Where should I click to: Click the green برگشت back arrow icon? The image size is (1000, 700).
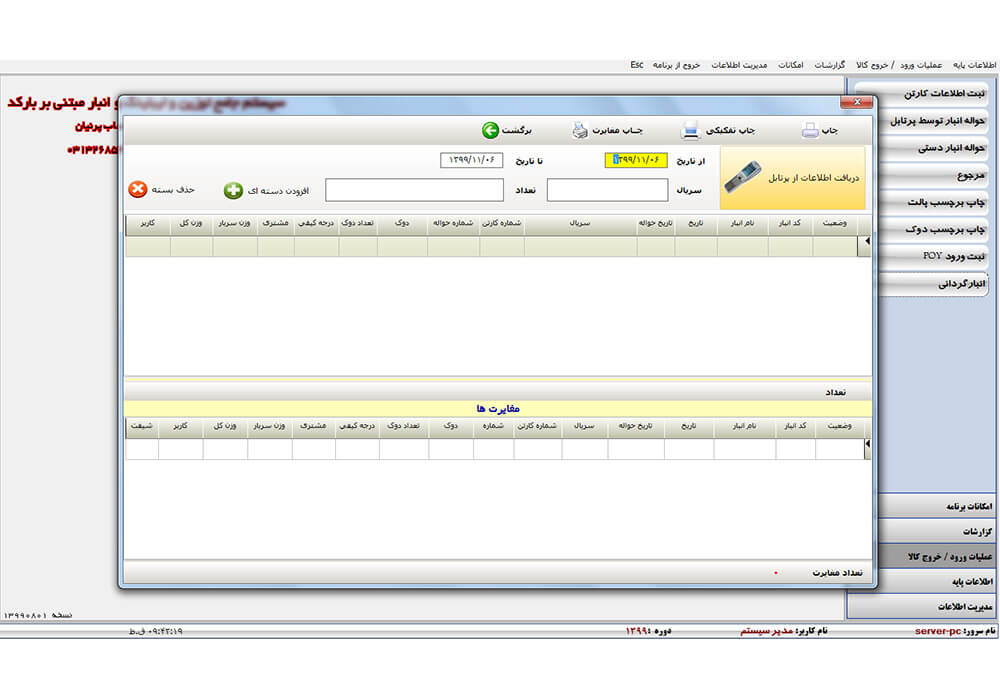pyautogui.click(x=490, y=130)
